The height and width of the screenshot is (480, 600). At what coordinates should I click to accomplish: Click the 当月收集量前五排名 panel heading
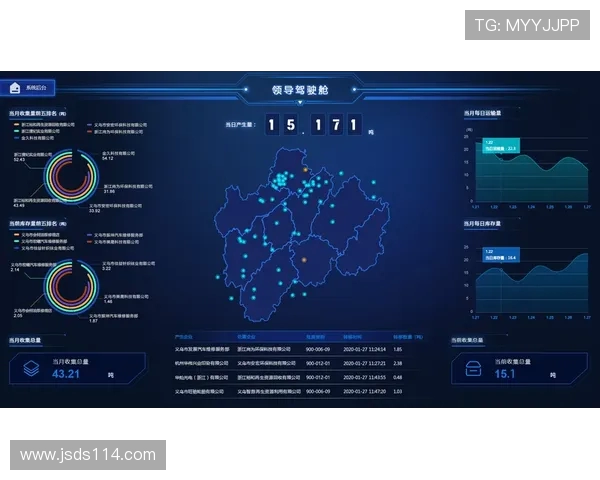pyautogui.click(x=38, y=114)
